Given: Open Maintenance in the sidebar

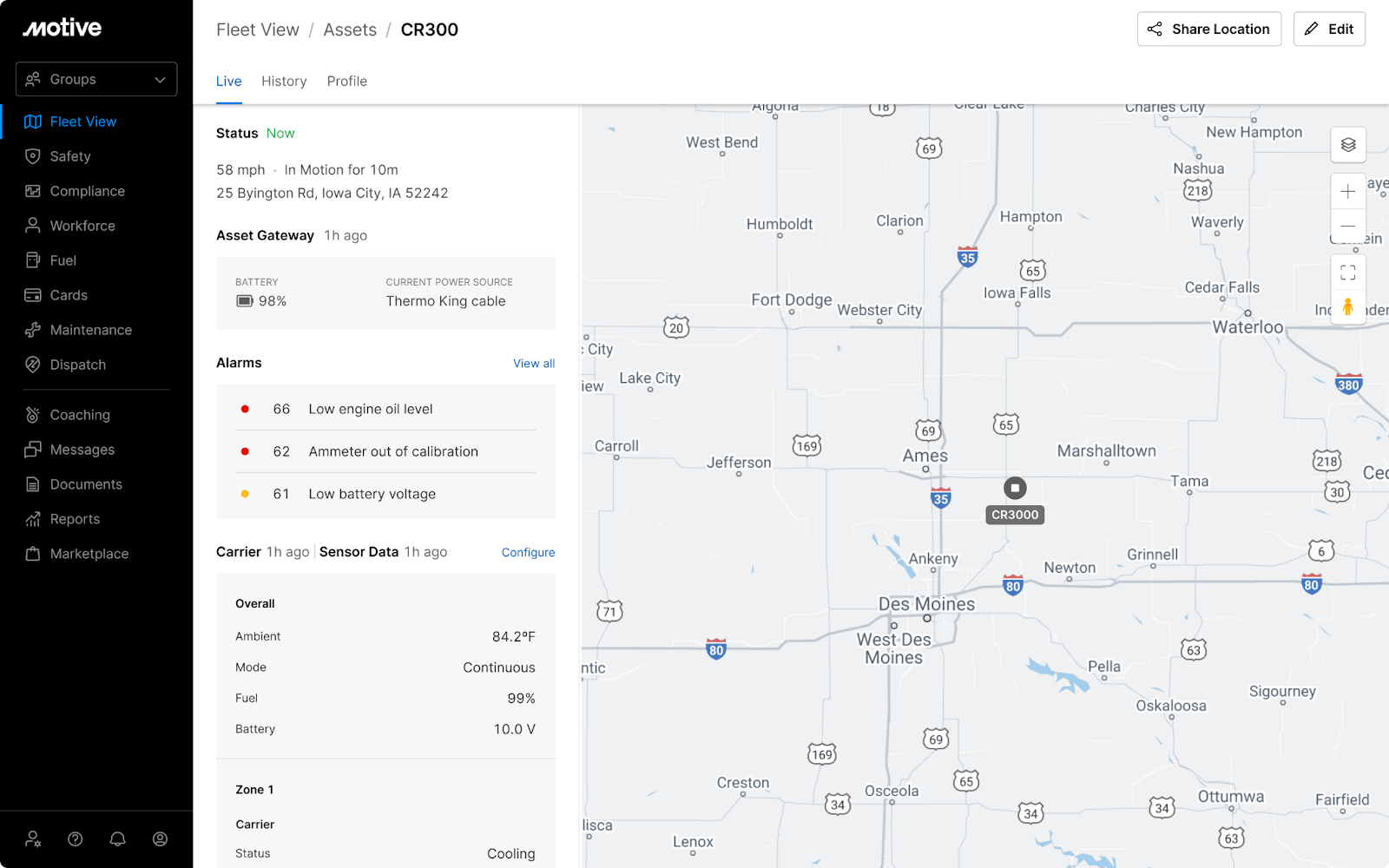Looking at the screenshot, I should pyautogui.click(x=90, y=330).
